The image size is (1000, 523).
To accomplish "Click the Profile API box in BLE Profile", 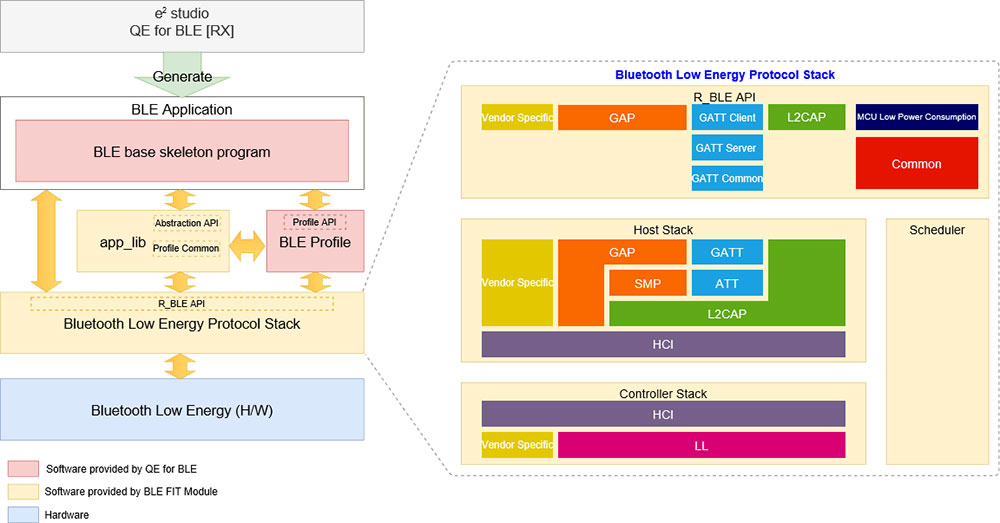I will pos(314,222).
